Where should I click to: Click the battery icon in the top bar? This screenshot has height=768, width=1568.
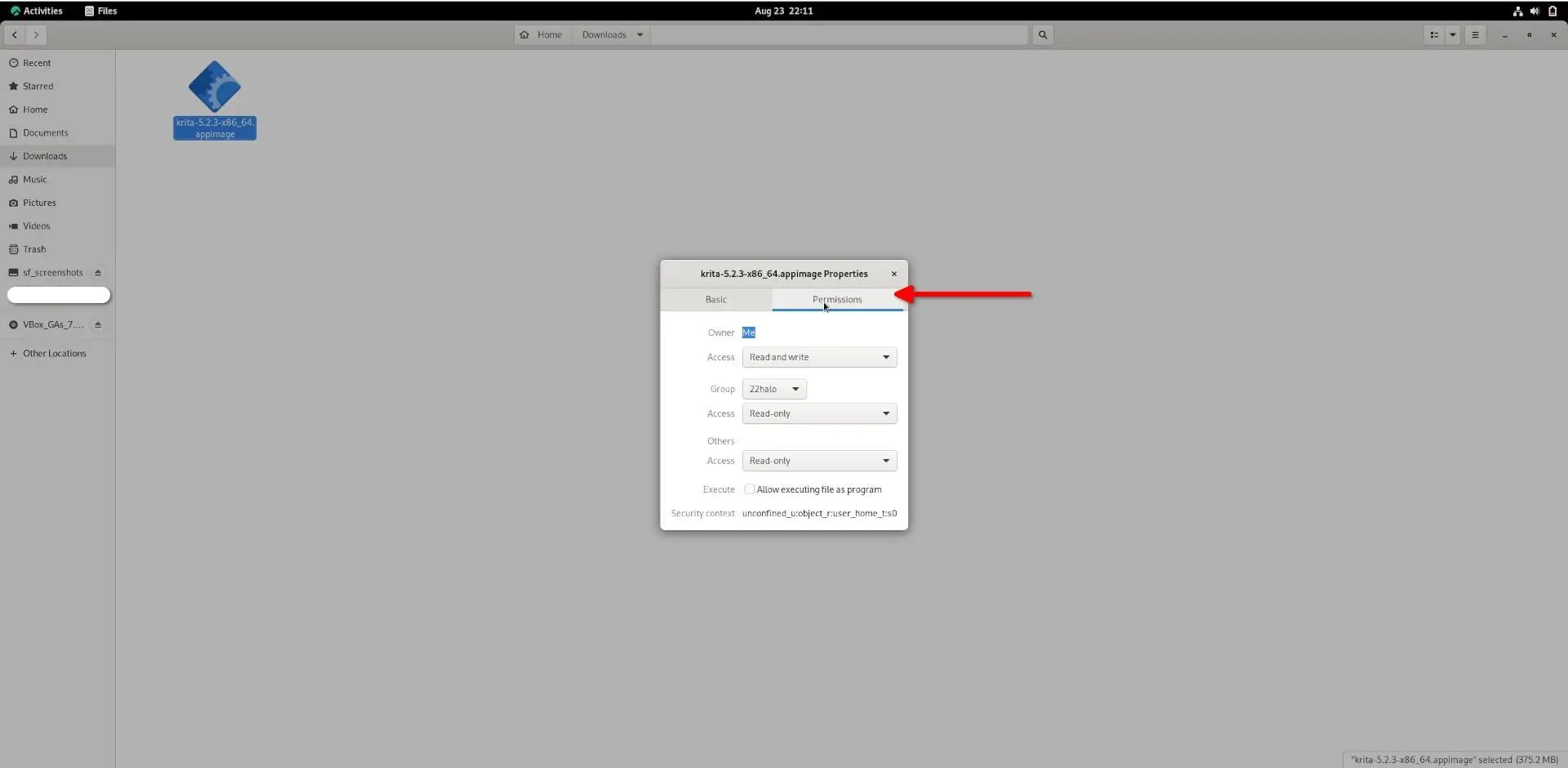(x=1552, y=11)
